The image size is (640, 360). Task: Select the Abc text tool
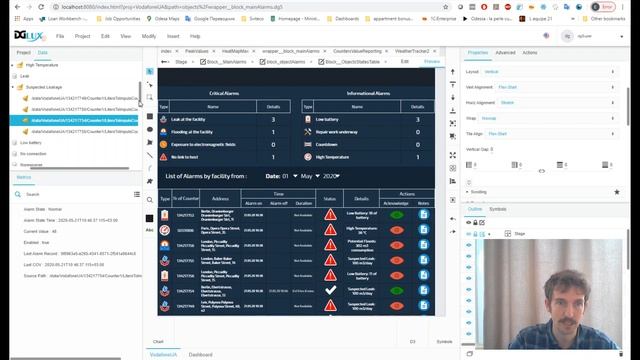pos(150,230)
